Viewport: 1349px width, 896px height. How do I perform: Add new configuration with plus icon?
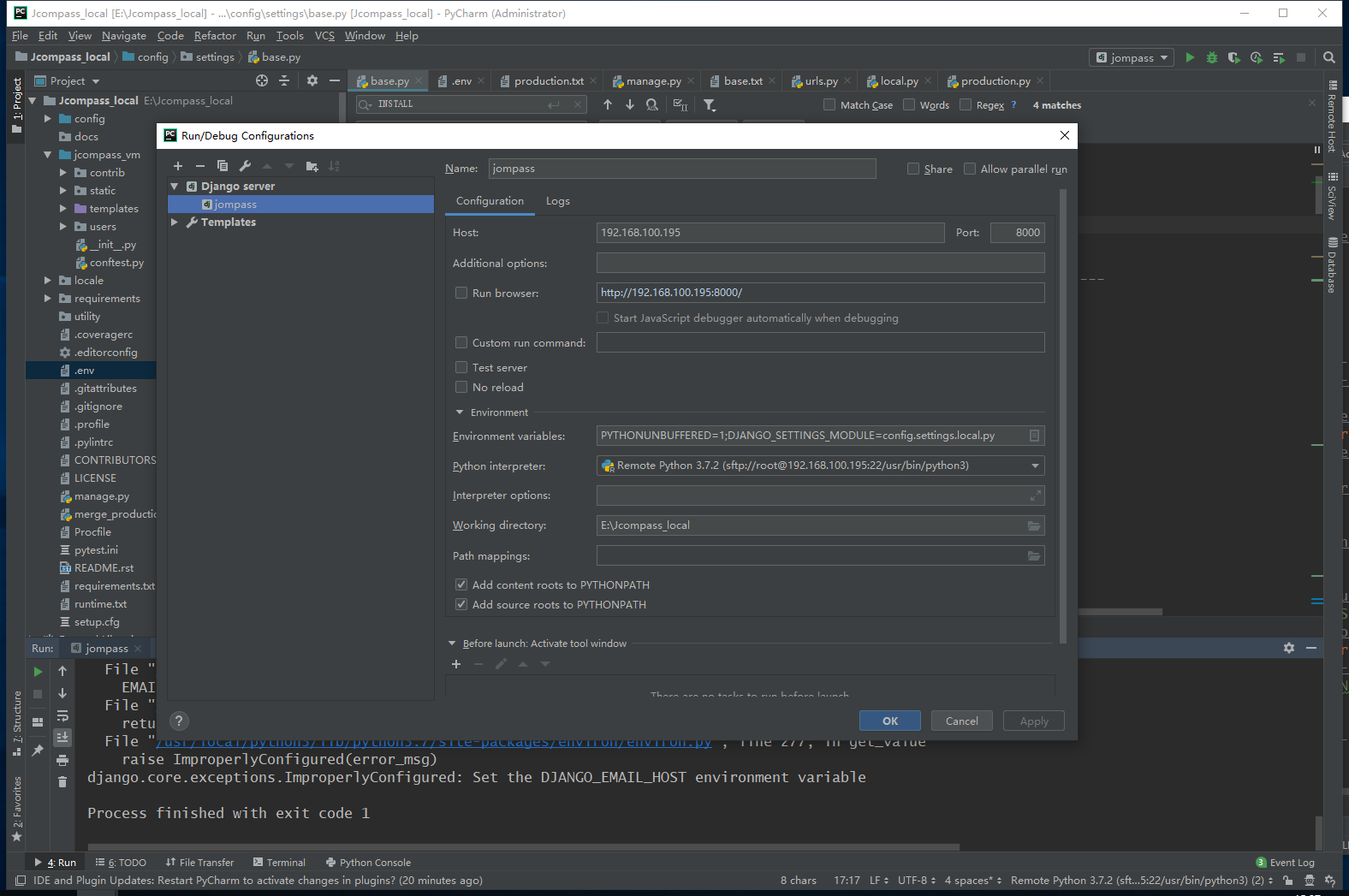[x=178, y=166]
